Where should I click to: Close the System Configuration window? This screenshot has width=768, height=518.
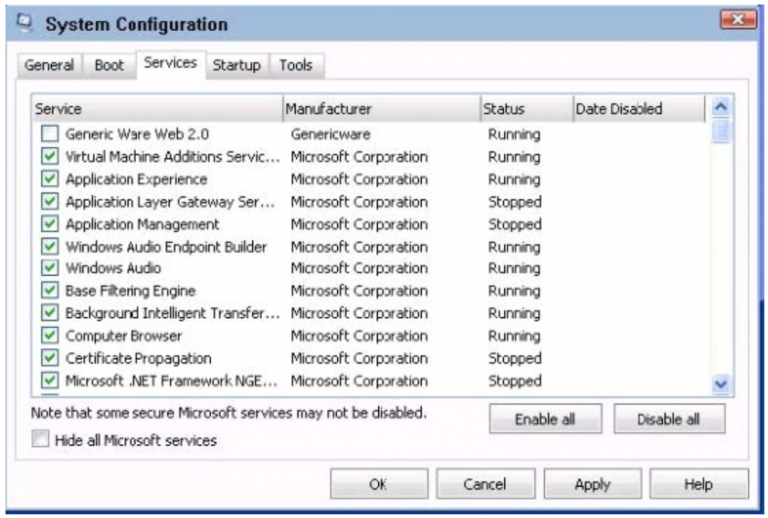click(x=737, y=20)
